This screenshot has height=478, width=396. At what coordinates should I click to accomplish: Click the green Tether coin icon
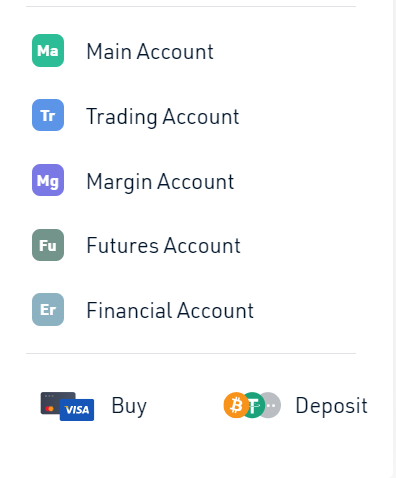click(254, 405)
